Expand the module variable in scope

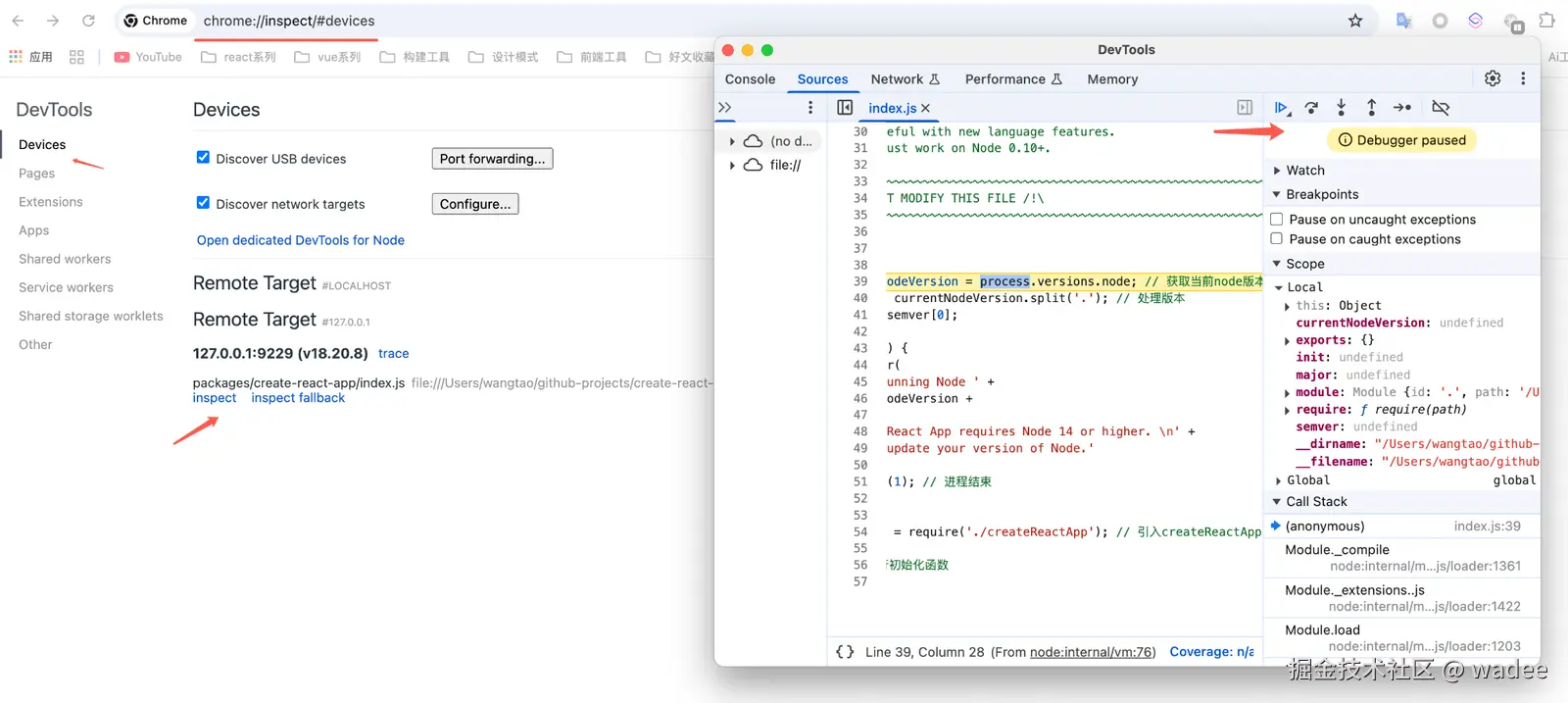click(x=1288, y=392)
